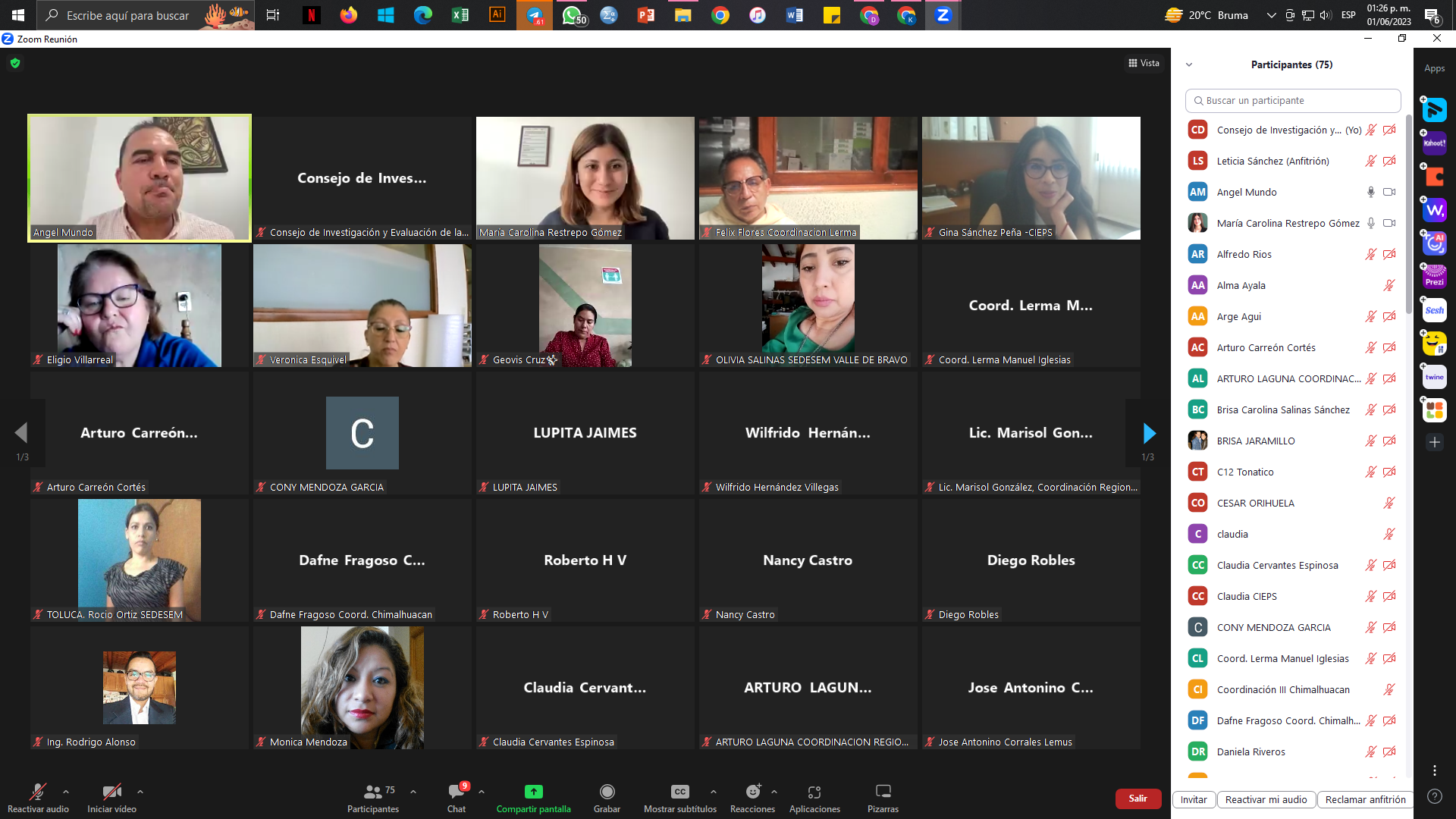Expand the arrow next to Participantes
The image size is (1456, 819).
(x=413, y=792)
